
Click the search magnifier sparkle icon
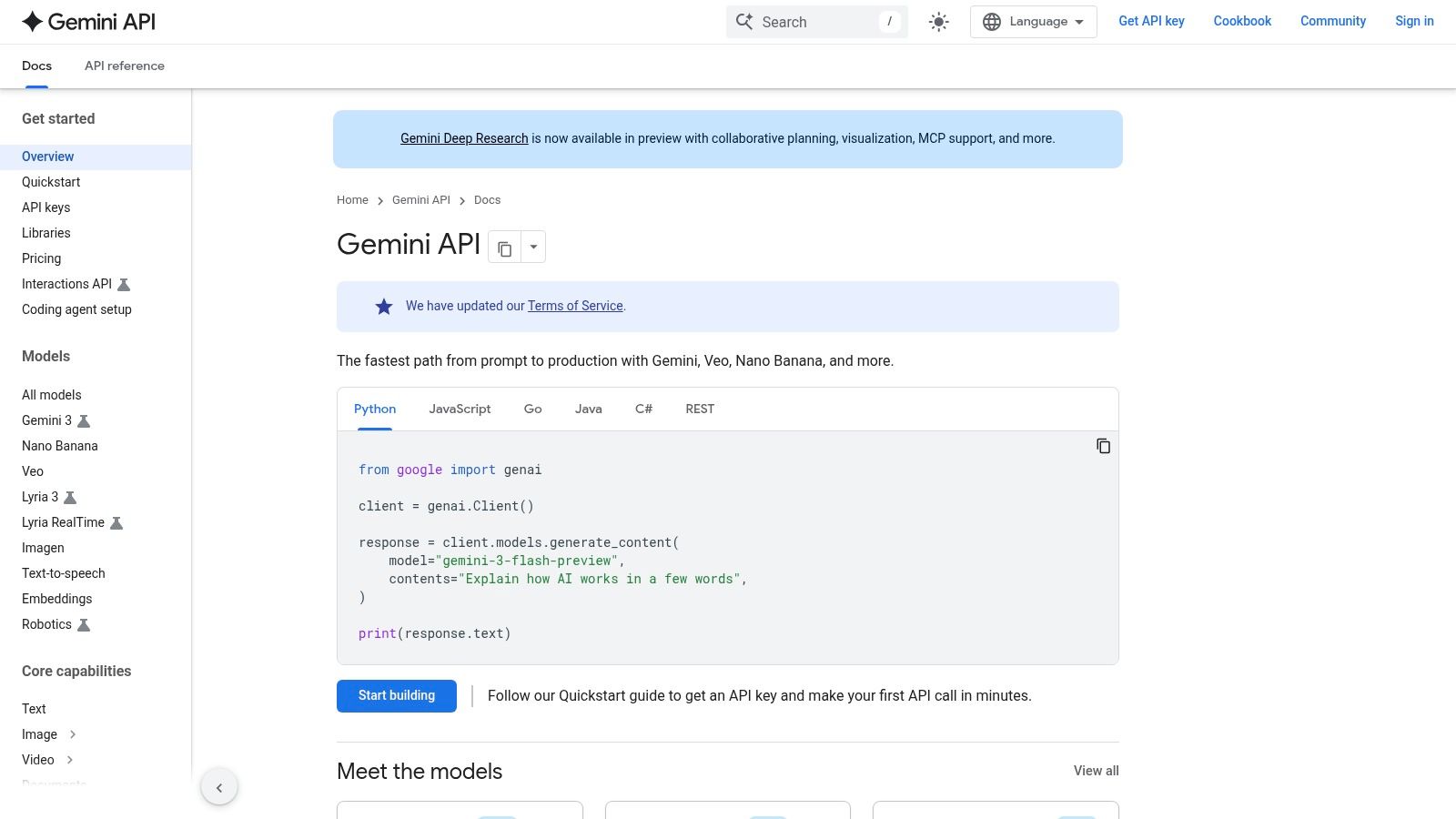[x=744, y=22]
